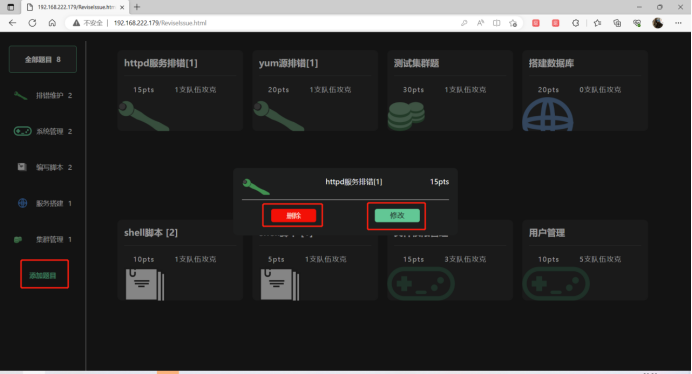Screen dimensions: 692x374
Task: Open Browser essentials heart icon
Action: (x=637, y=23)
